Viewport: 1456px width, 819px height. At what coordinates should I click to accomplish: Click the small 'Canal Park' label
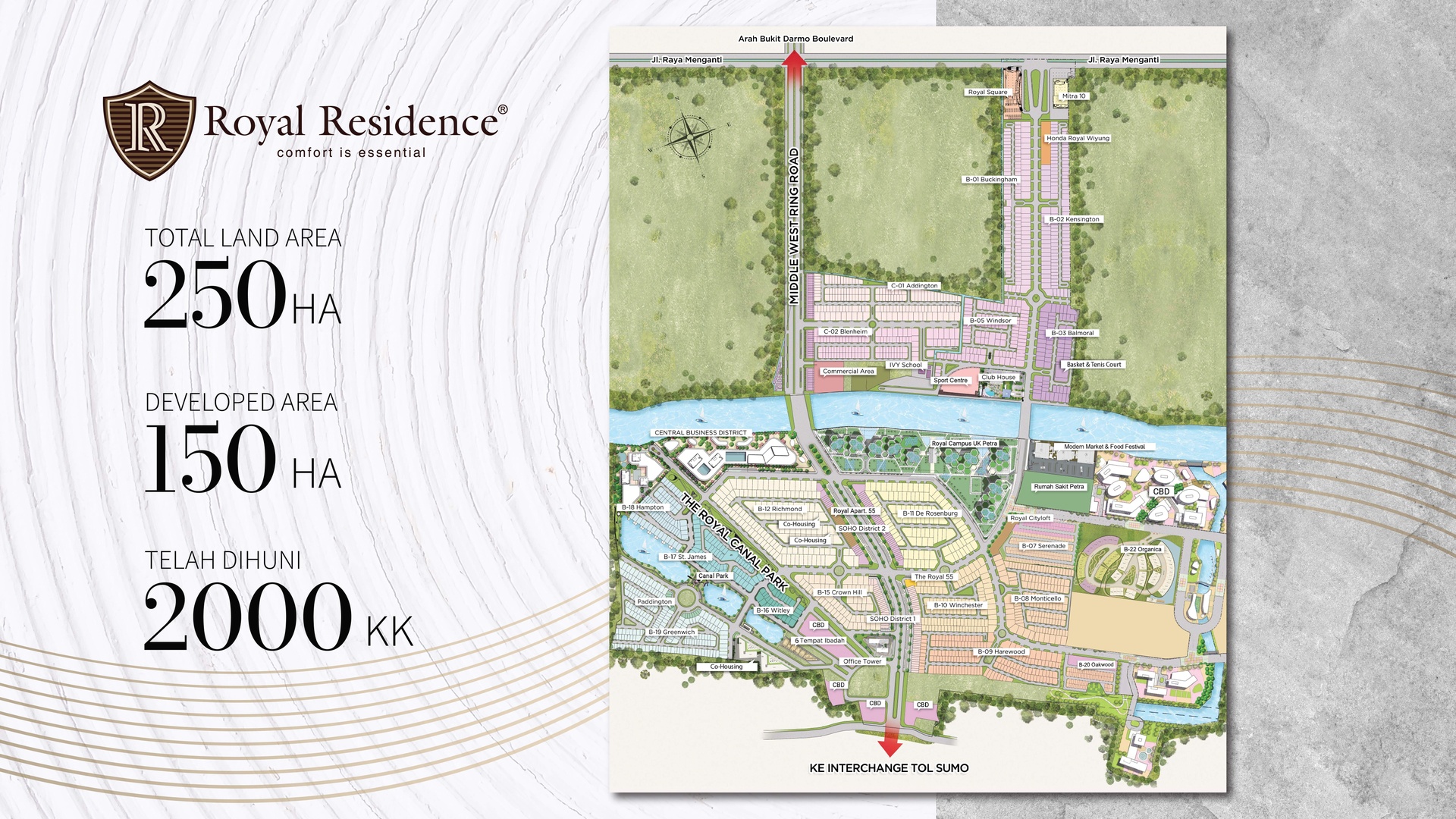[713, 576]
